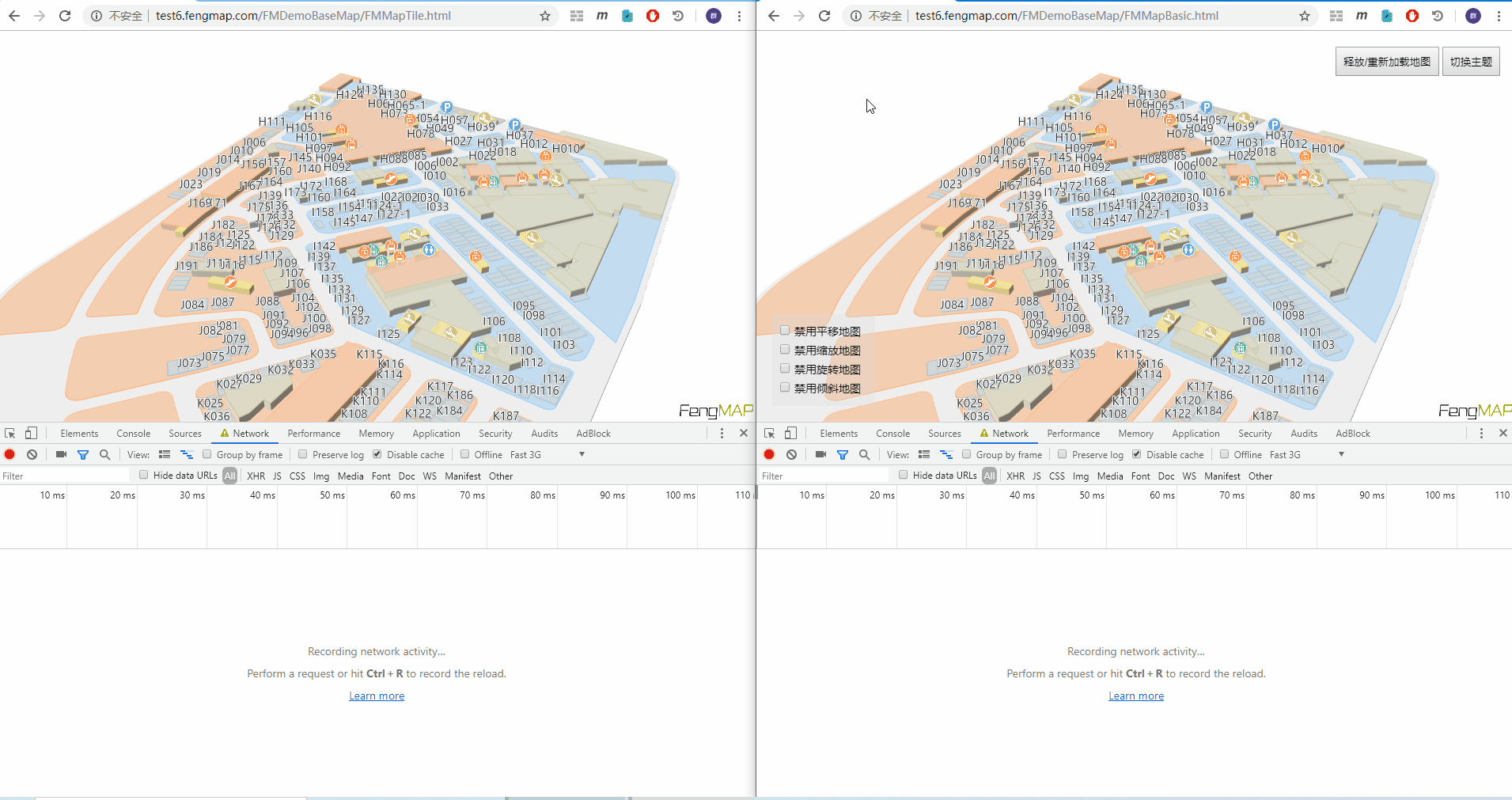Check the 禁用平移地图 checkbox

785,331
